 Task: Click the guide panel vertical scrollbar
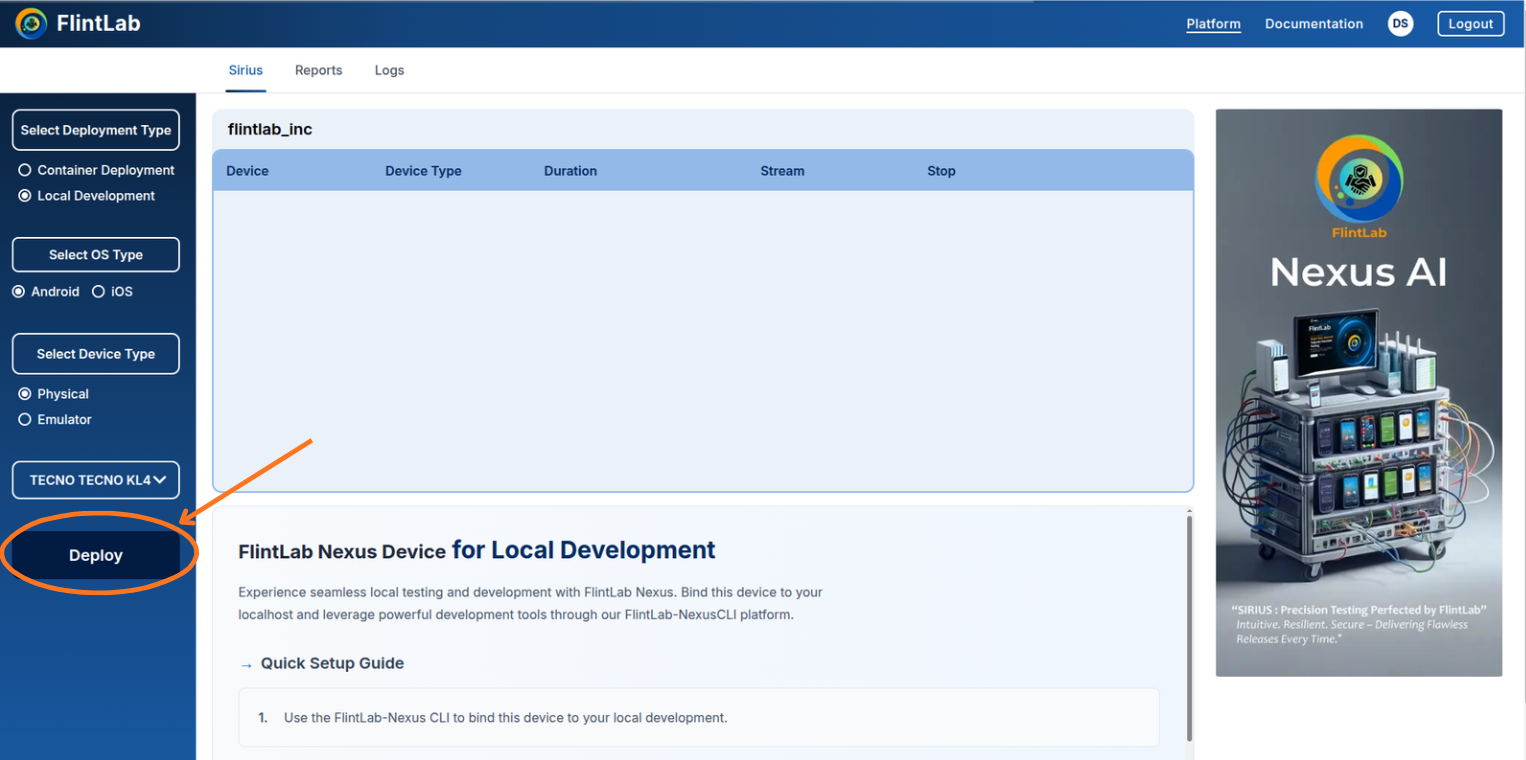pyautogui.click(x=1189, y=627)
